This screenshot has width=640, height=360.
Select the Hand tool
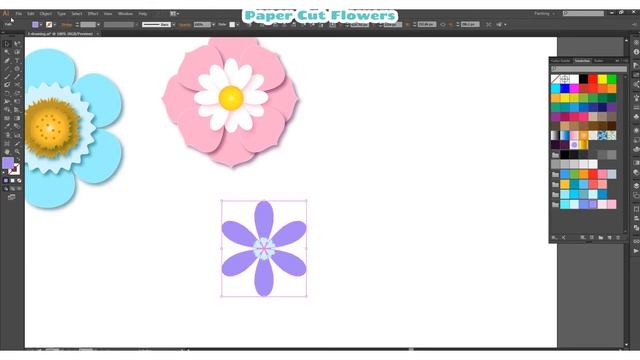(7, 151)
